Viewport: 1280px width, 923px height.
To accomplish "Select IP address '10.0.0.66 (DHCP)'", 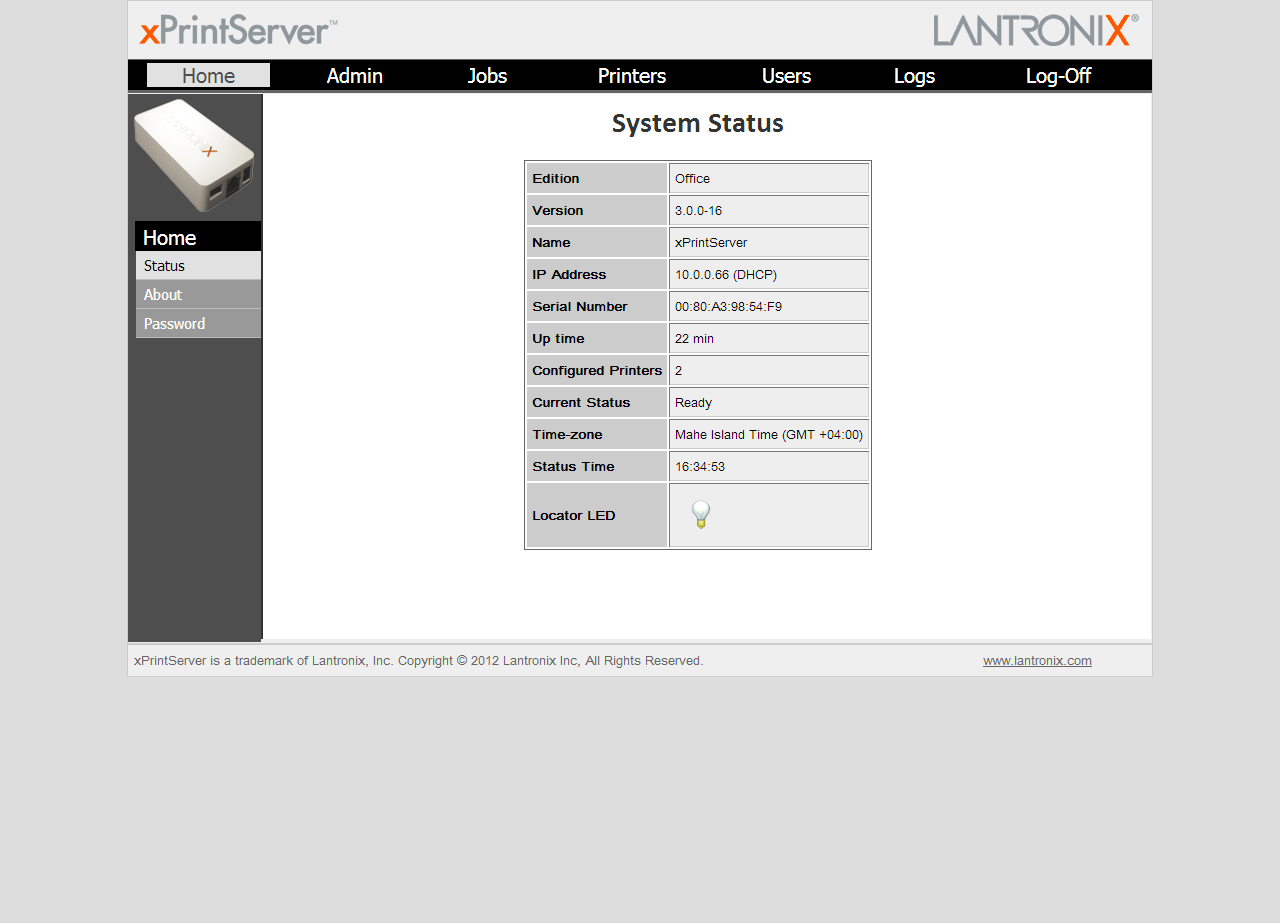I will [x=726, y=275].
